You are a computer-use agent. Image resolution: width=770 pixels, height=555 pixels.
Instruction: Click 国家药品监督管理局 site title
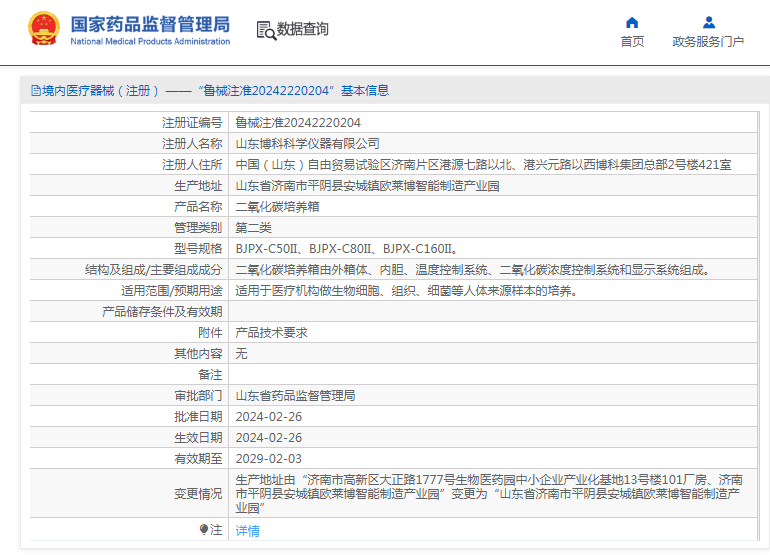click(x=150, y=24)
